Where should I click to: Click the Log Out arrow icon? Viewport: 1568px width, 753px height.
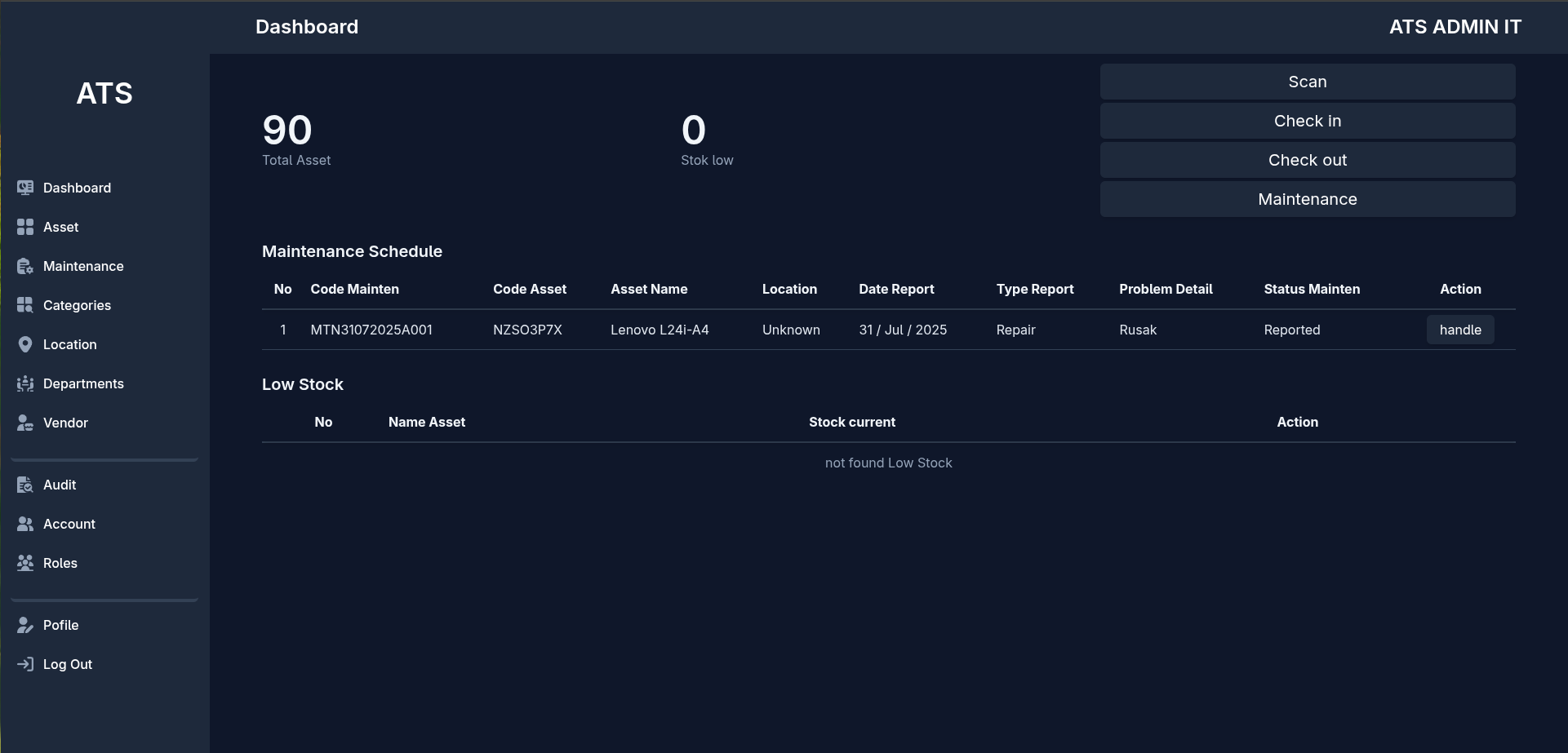click(x=25, y=663)
